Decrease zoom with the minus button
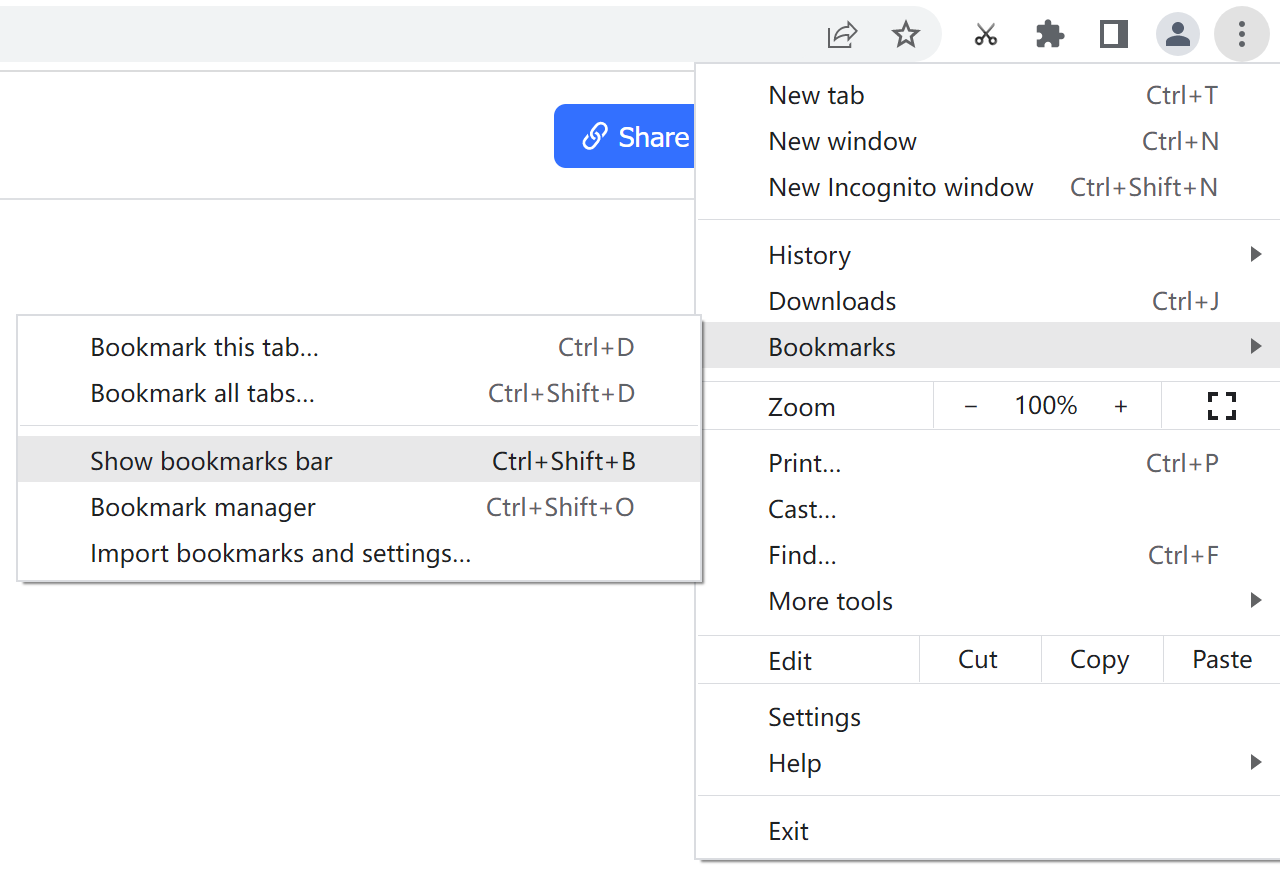1280x870 pixels. pyautogui.click(x=970, y=406)
